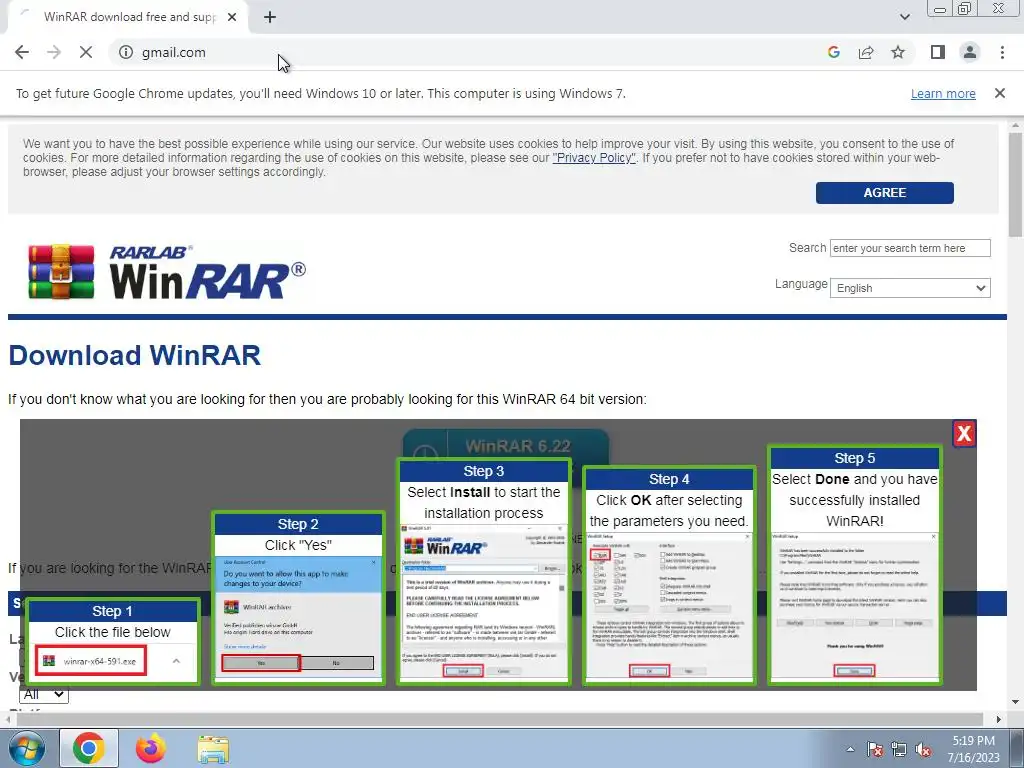Click the Google icon in address bar

[x=833, y=52]
